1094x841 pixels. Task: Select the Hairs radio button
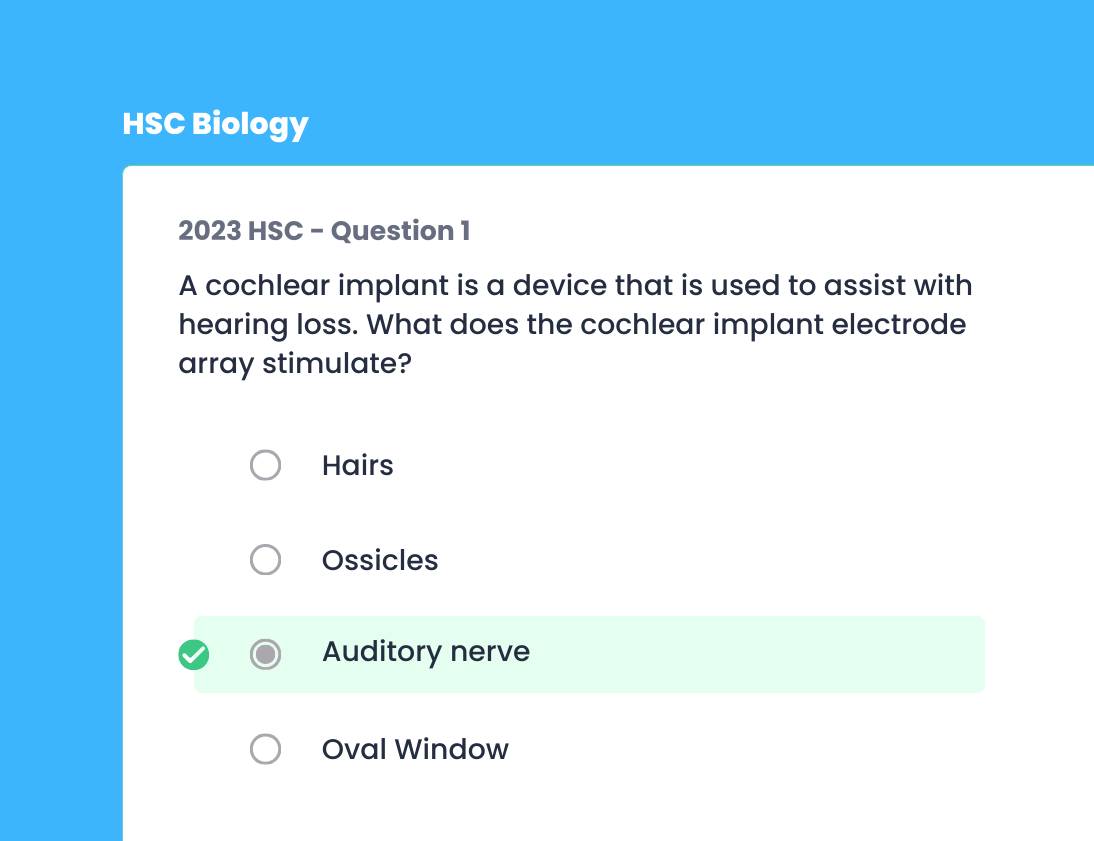pyautogui.click(x=265, y=465)
